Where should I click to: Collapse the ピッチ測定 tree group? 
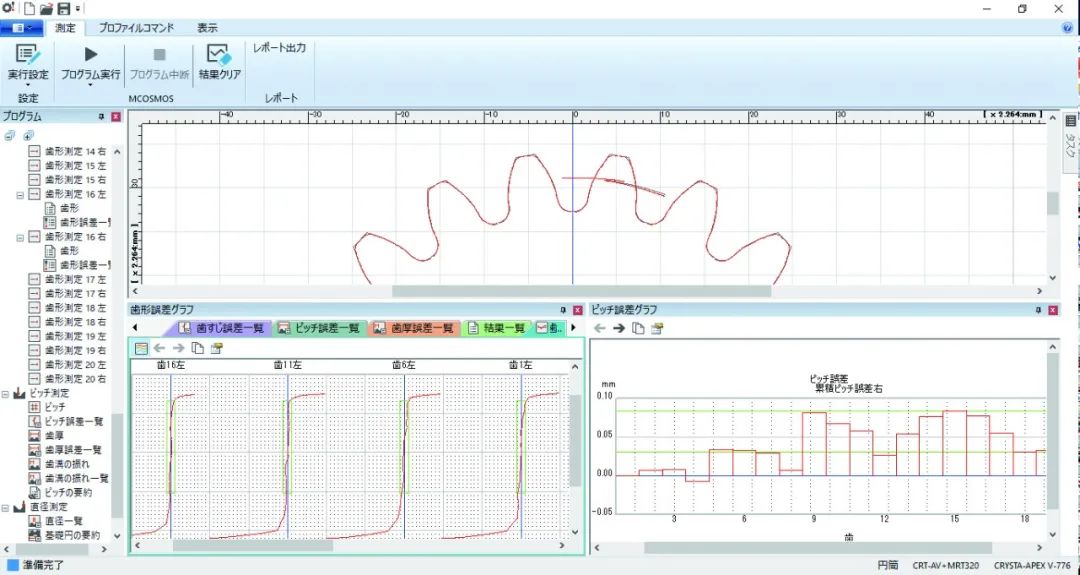click(6, 394)
